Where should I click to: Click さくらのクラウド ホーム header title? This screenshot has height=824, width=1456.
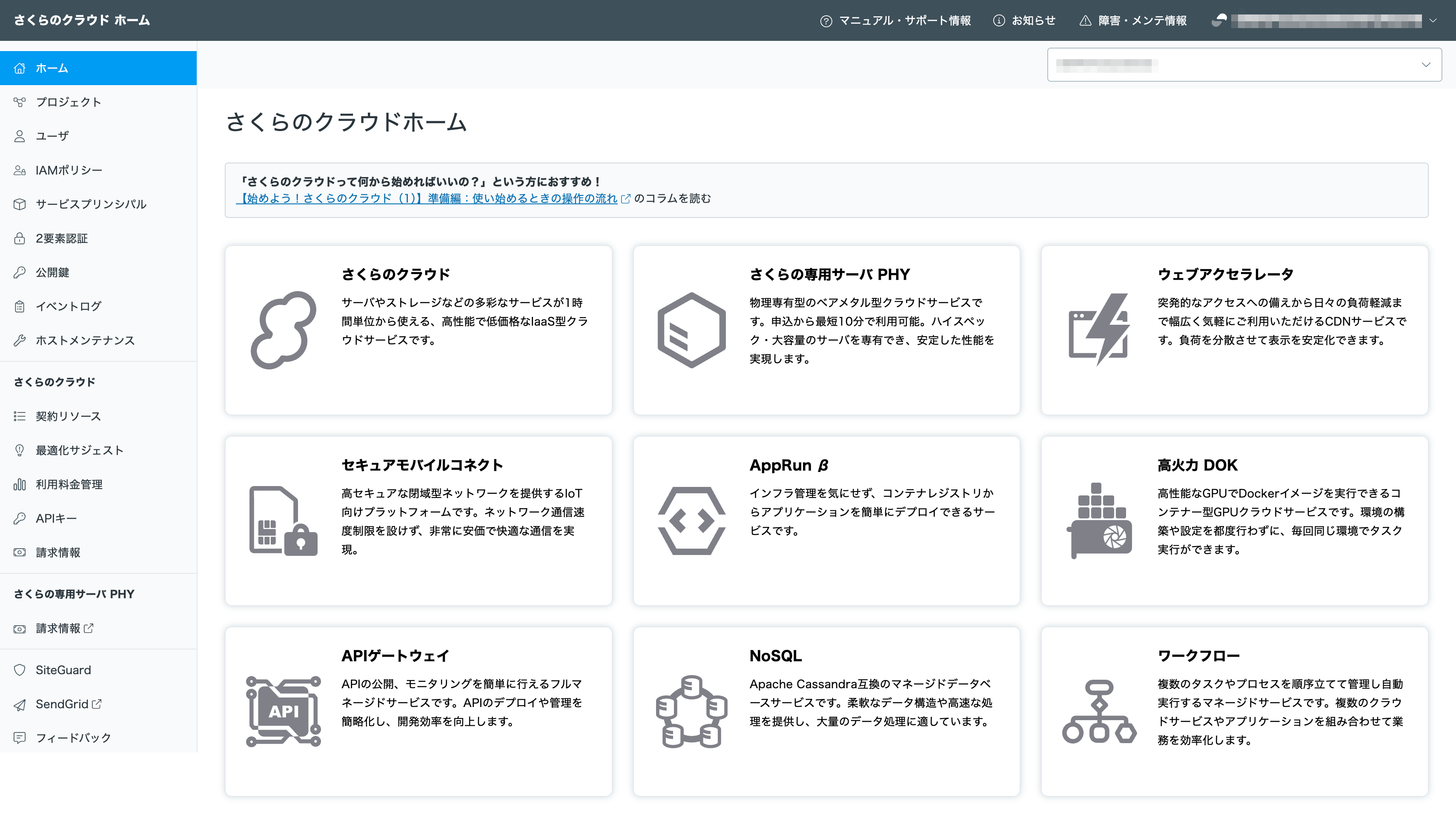(x=81, y=20)
